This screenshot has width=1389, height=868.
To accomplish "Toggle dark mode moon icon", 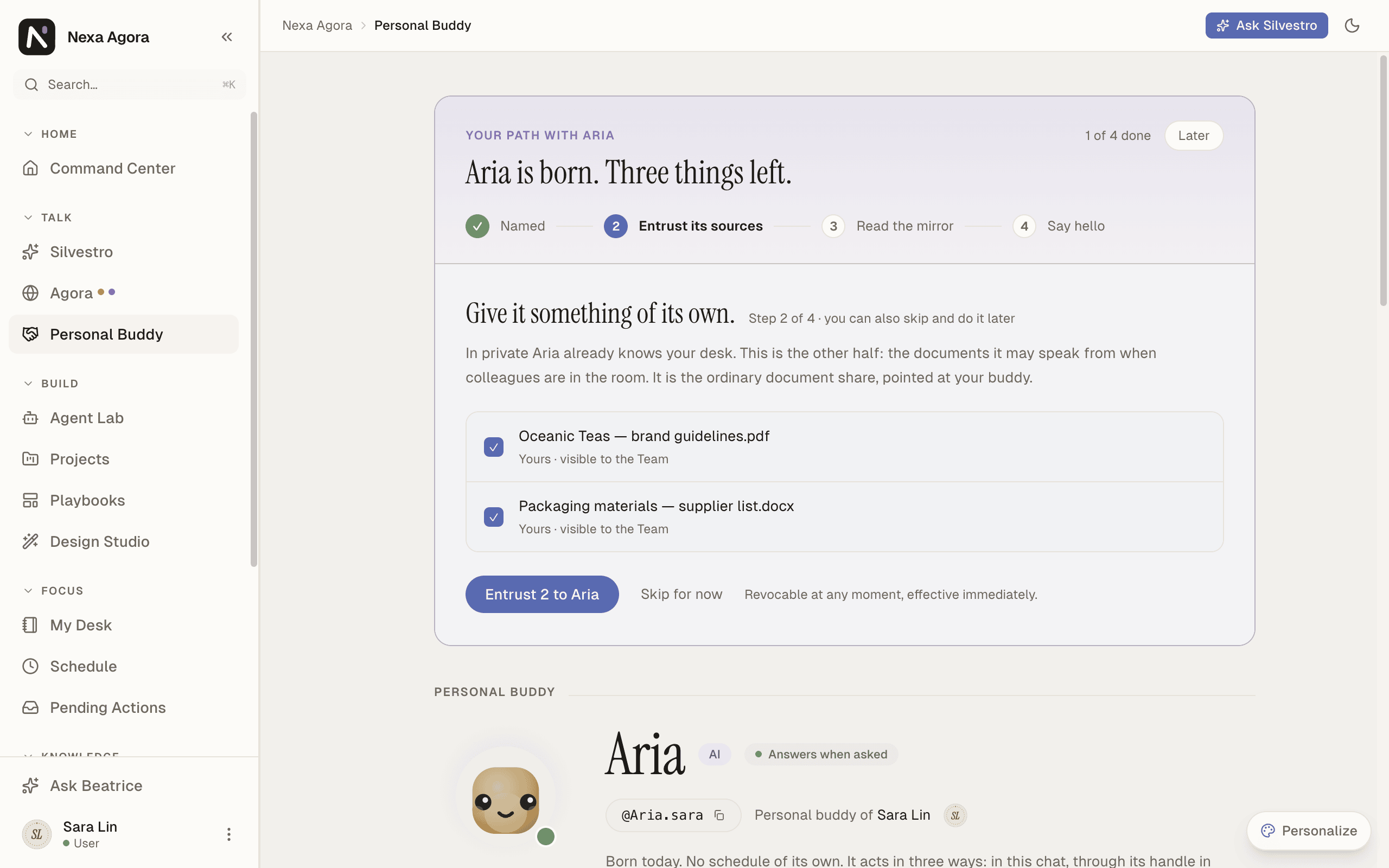I will point(1352,25).
